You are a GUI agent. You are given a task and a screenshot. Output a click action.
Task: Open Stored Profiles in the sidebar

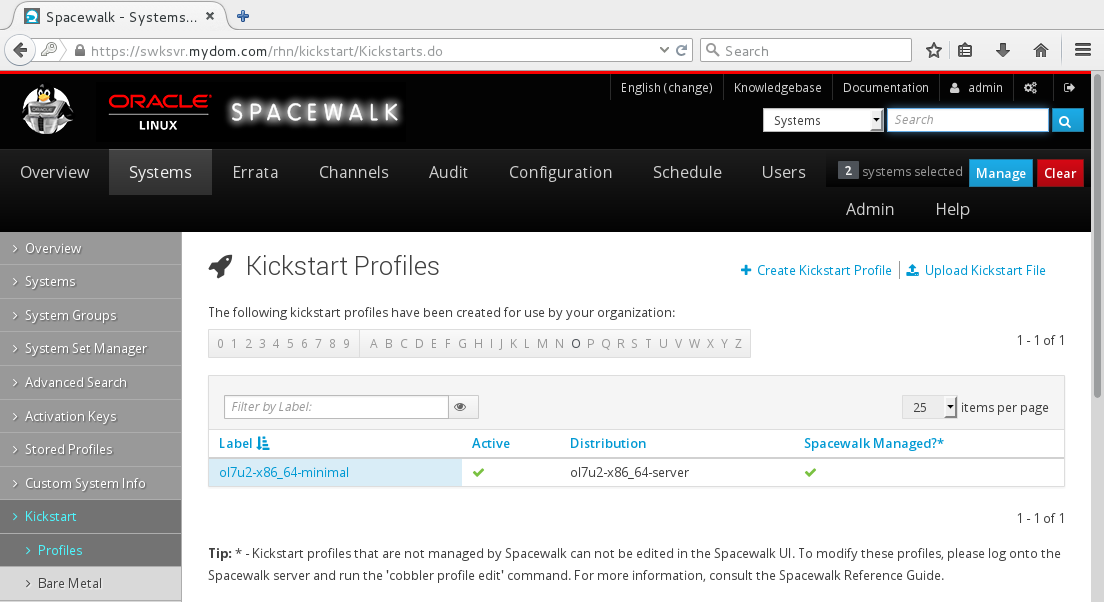click(91, 449)
